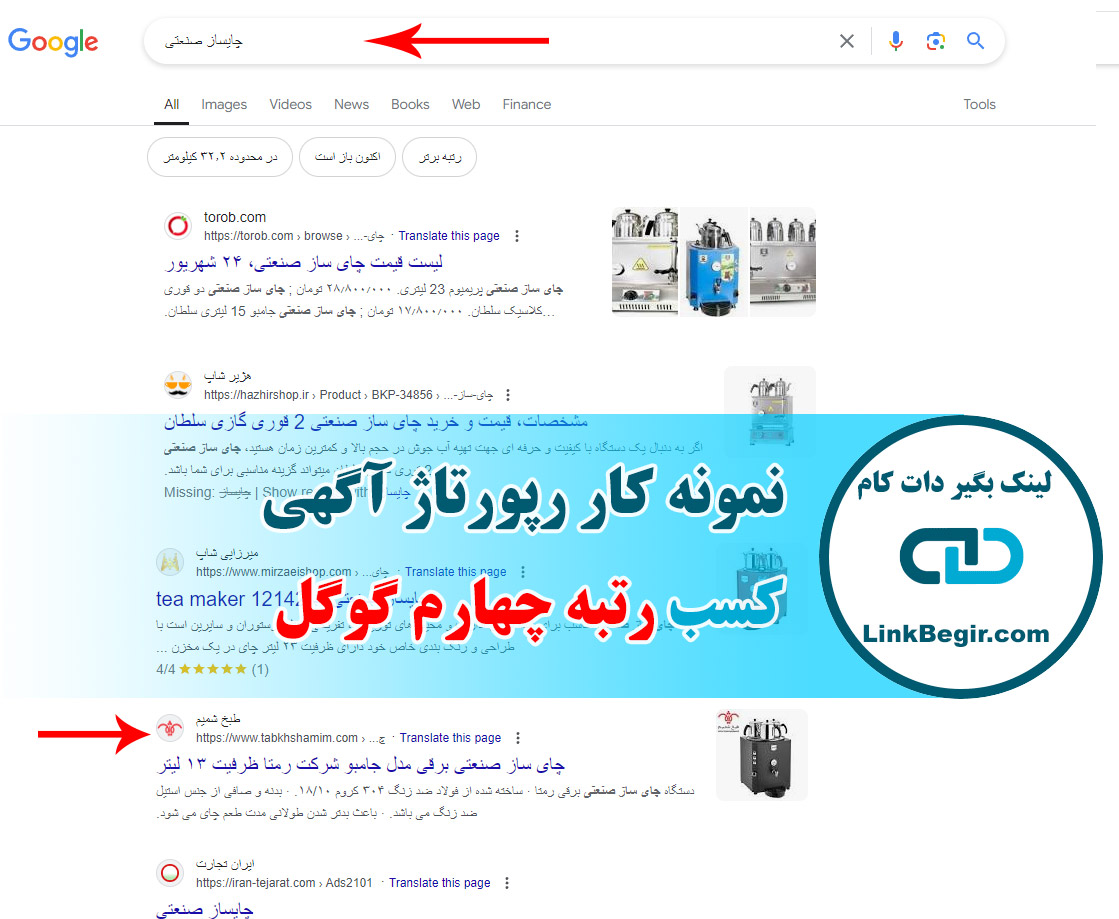Open the iran-tejarat.com result's three-dot menu

(507, 883)
